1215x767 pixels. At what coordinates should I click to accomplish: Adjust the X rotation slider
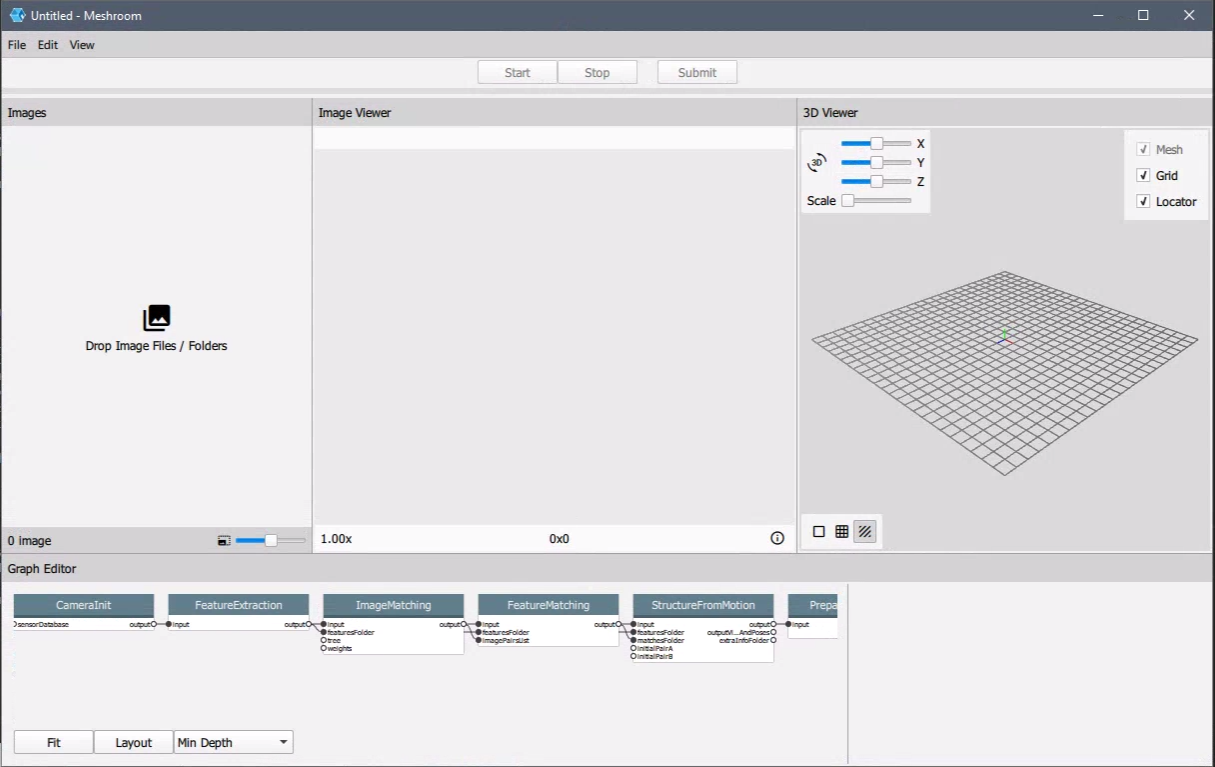pyautogui.click(x=876, y=143)
